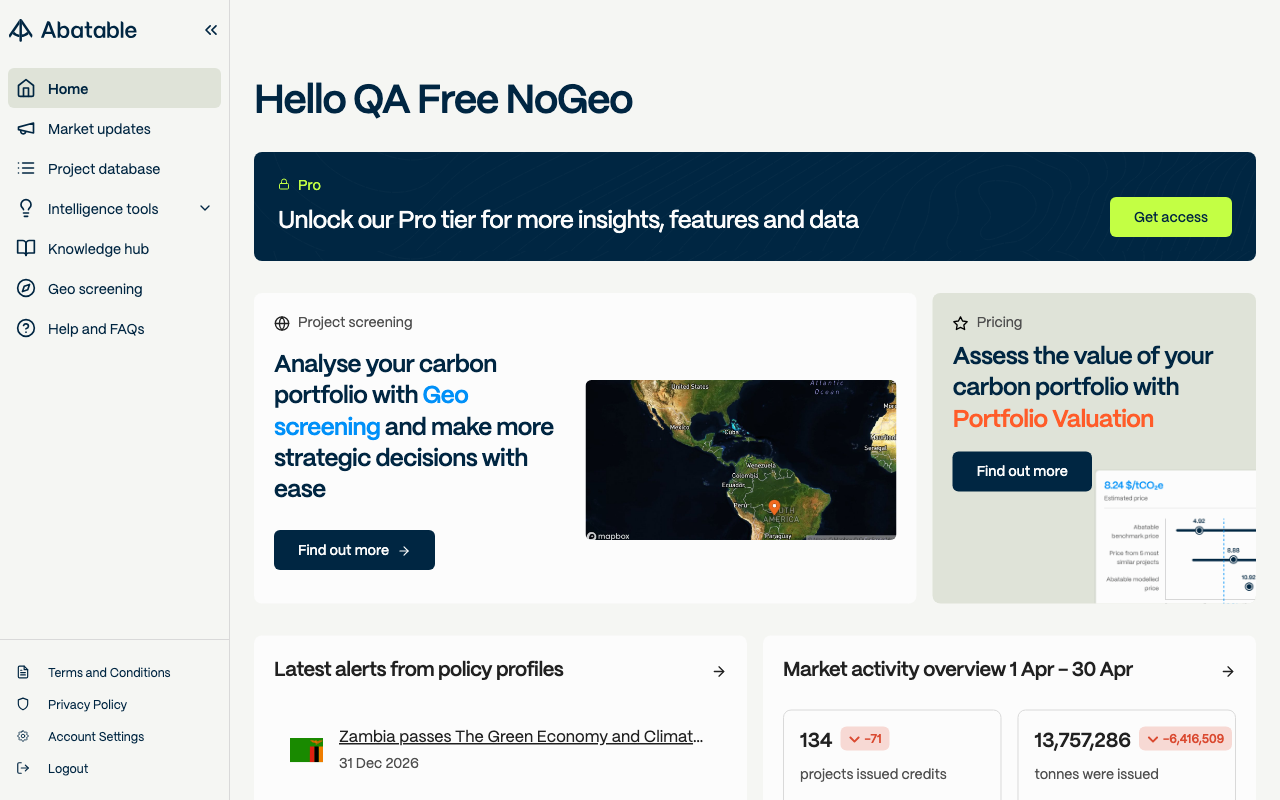Open Market activity overview arrow
Image resolution: width=1280 pixels, height=800 pixels.
click(x=1228, y=671)
